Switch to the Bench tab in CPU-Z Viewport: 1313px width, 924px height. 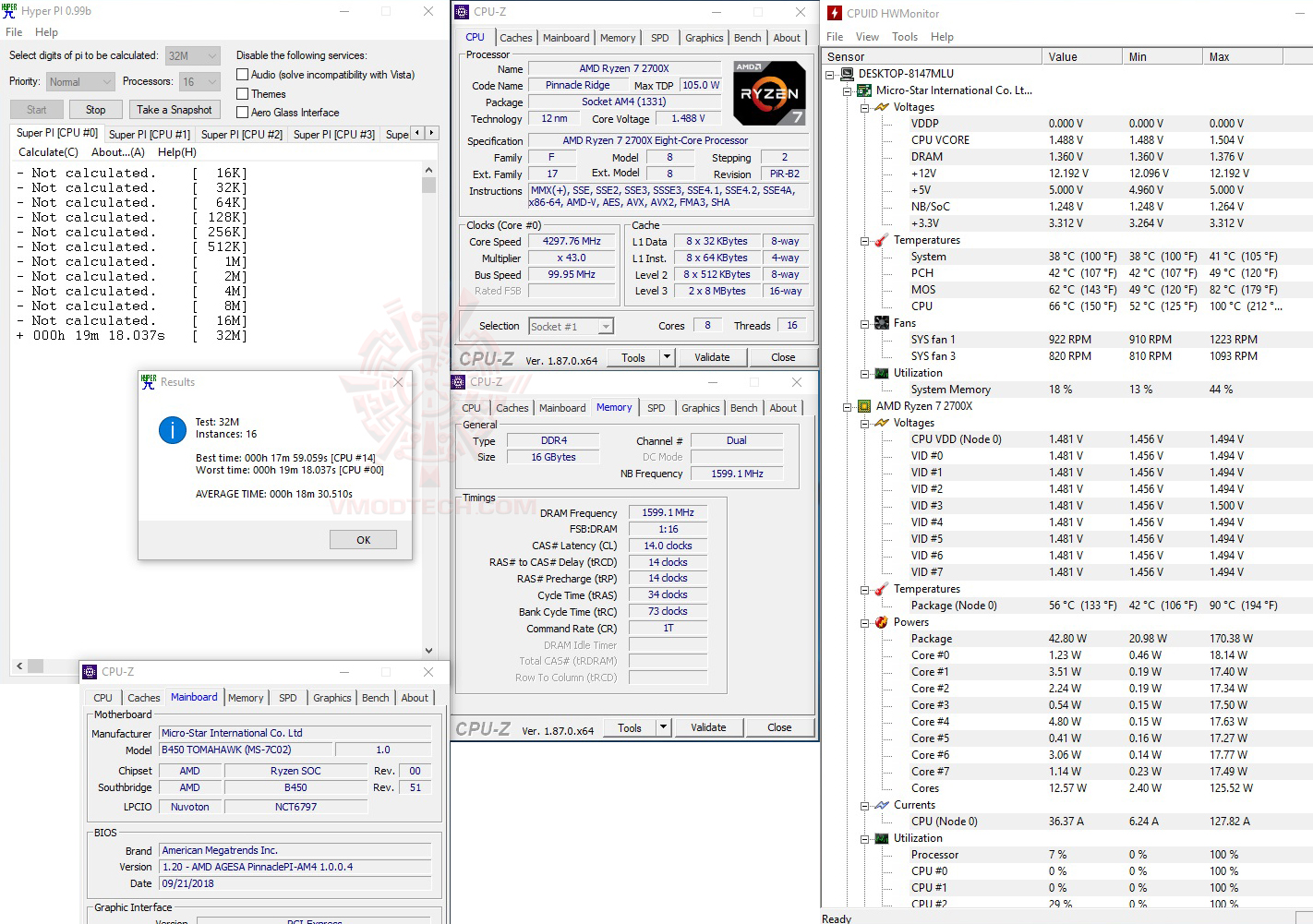pos(748,38)
